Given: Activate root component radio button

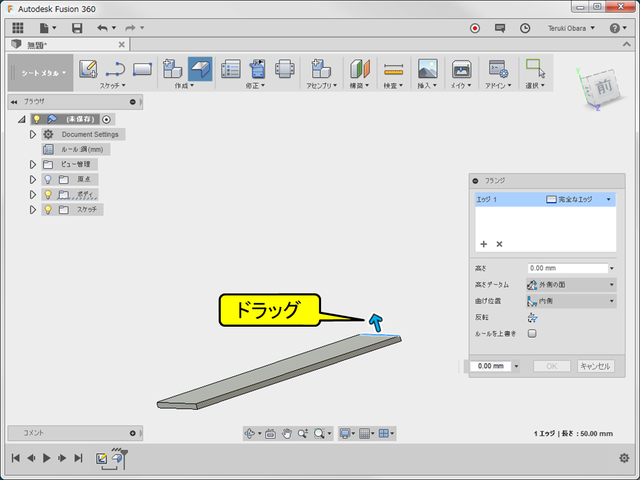Looking at the screenshot, I should (x=107, y=119).
